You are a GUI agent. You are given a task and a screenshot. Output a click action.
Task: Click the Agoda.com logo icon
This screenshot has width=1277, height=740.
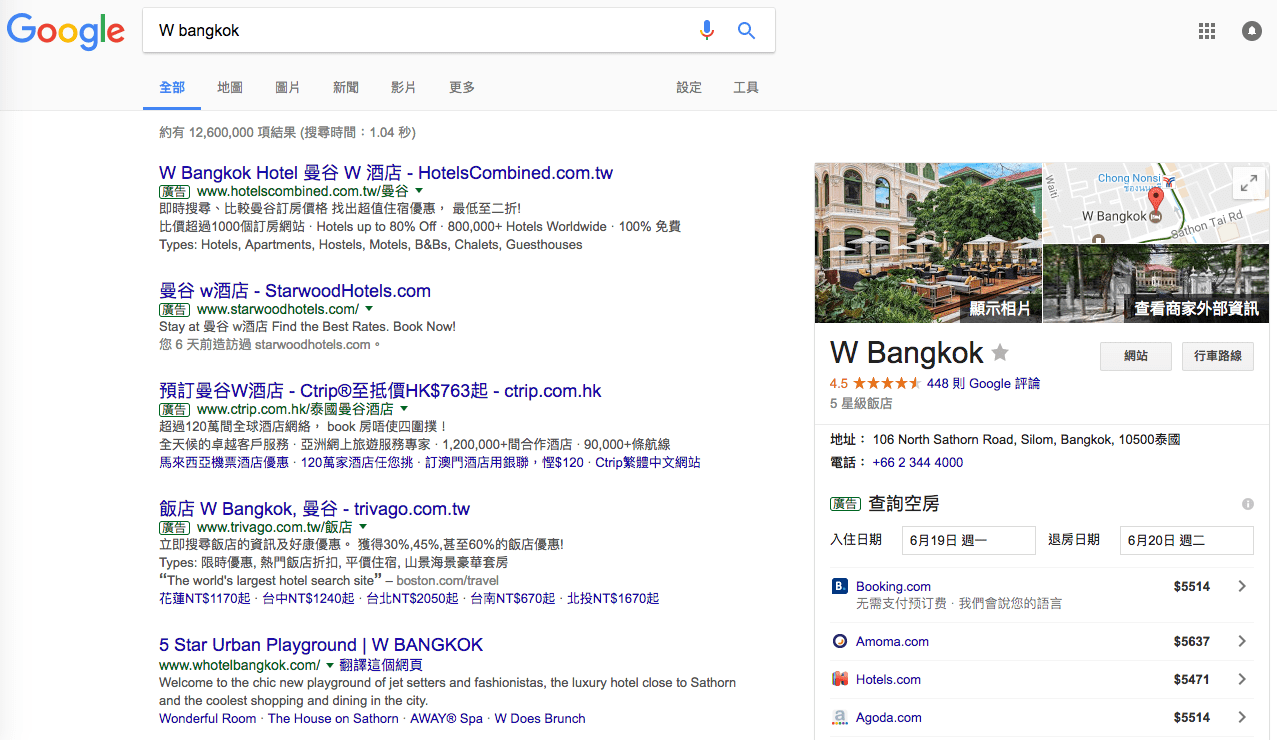pyautogui.click(x=840, y=717)
